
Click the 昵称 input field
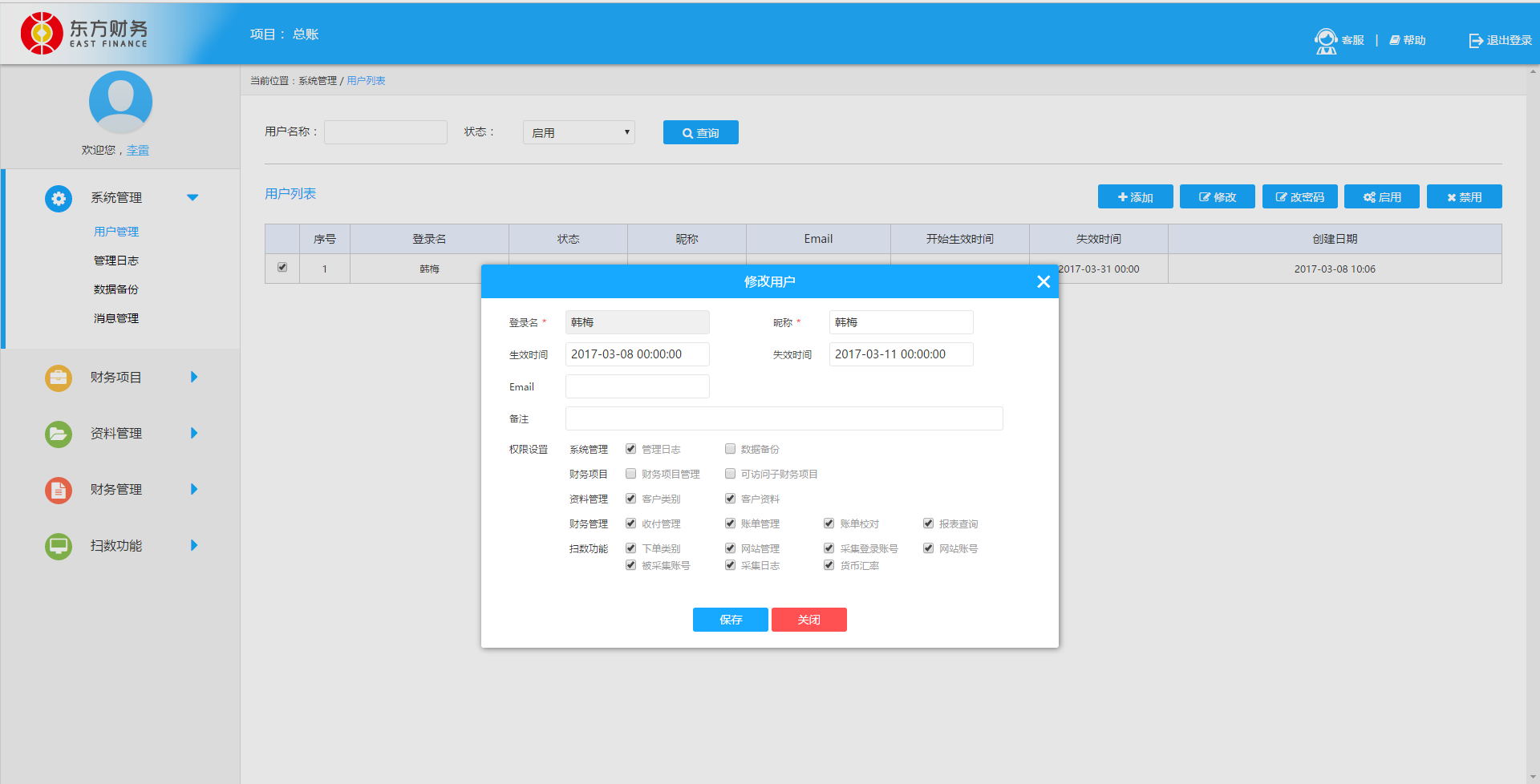click(902, 322)
